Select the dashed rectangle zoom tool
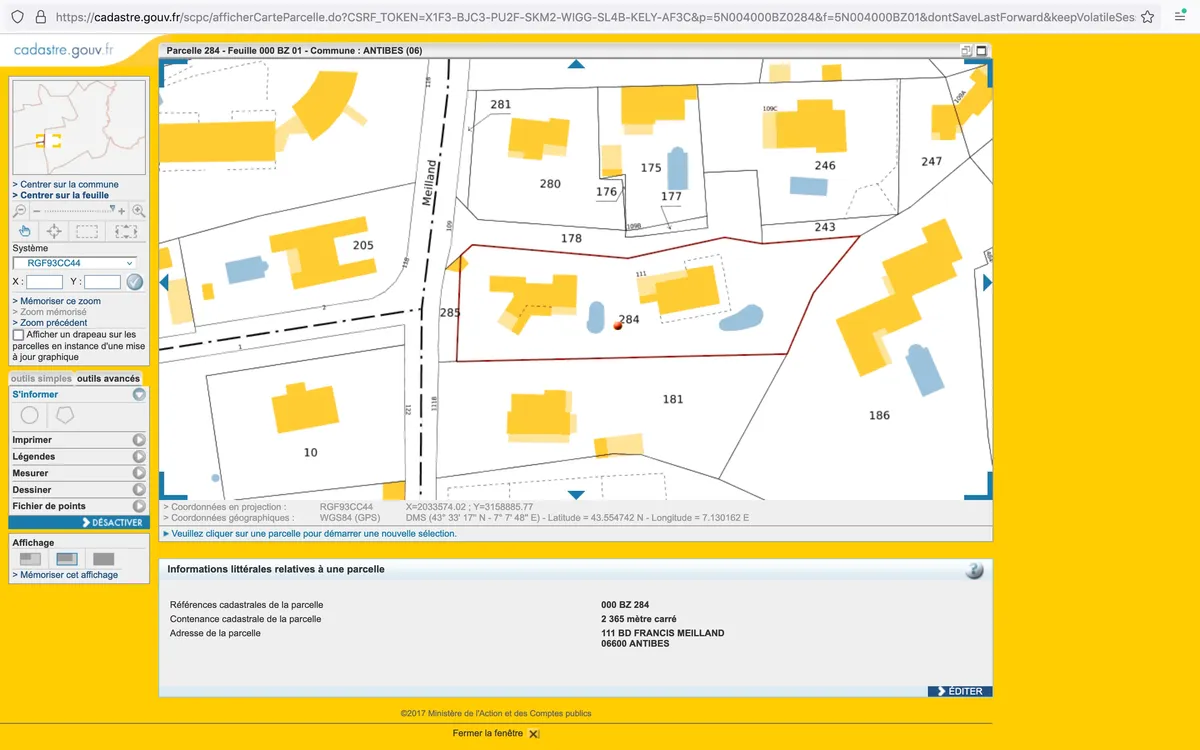This screenshot has height=750, width=1200. point(87,231)
